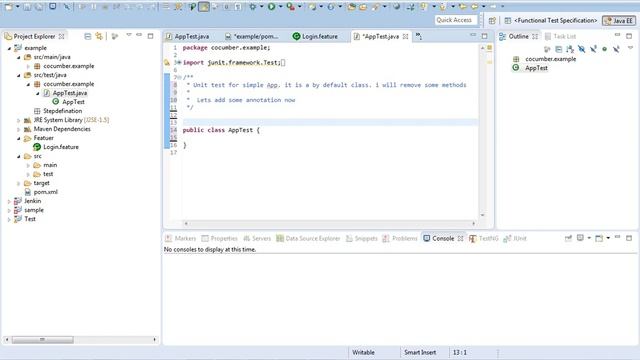Open the Servers tab
The height and width of the screenshot is (360, 640).
[x=257, y=238]
